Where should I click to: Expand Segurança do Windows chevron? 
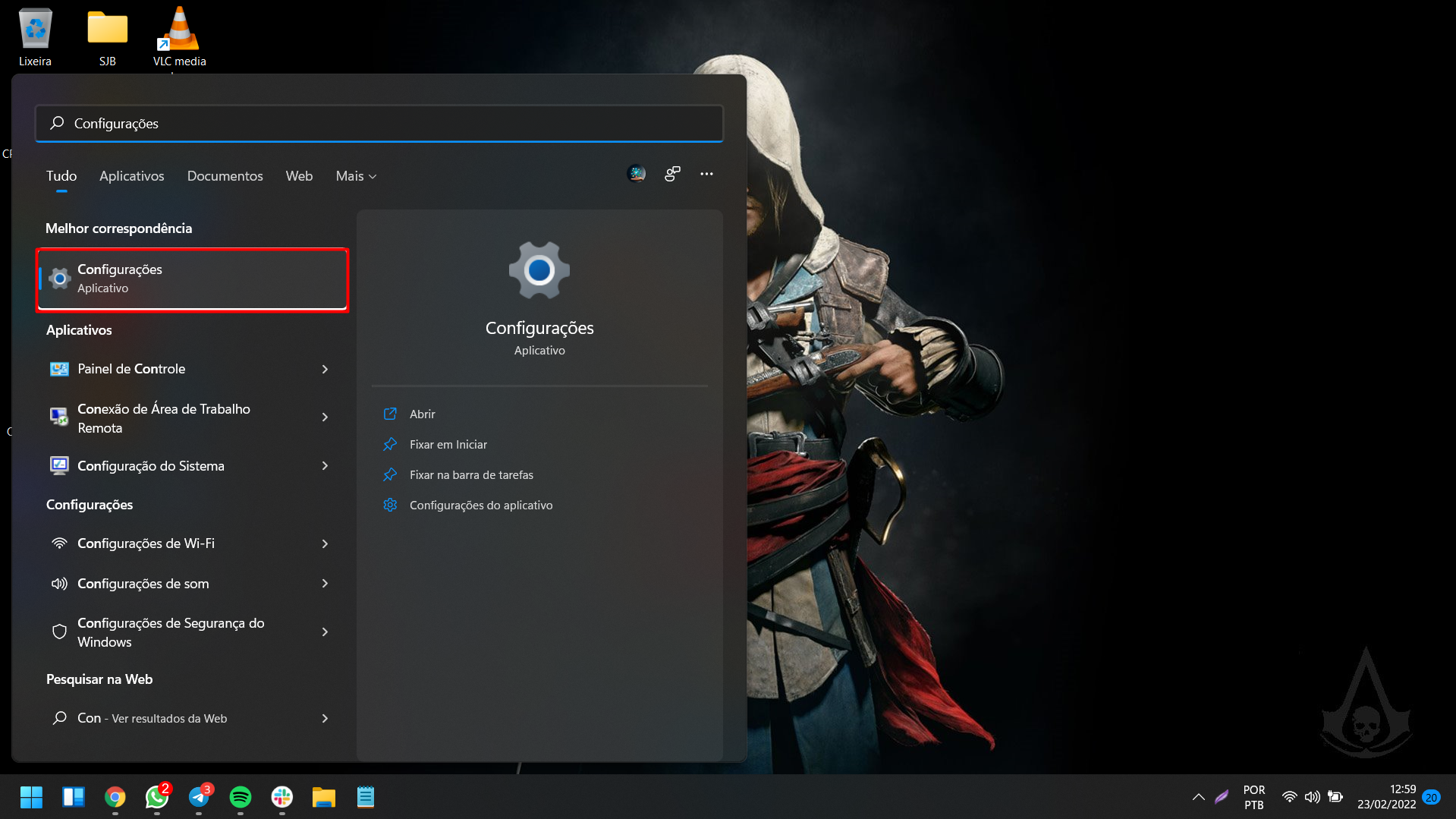325,632
